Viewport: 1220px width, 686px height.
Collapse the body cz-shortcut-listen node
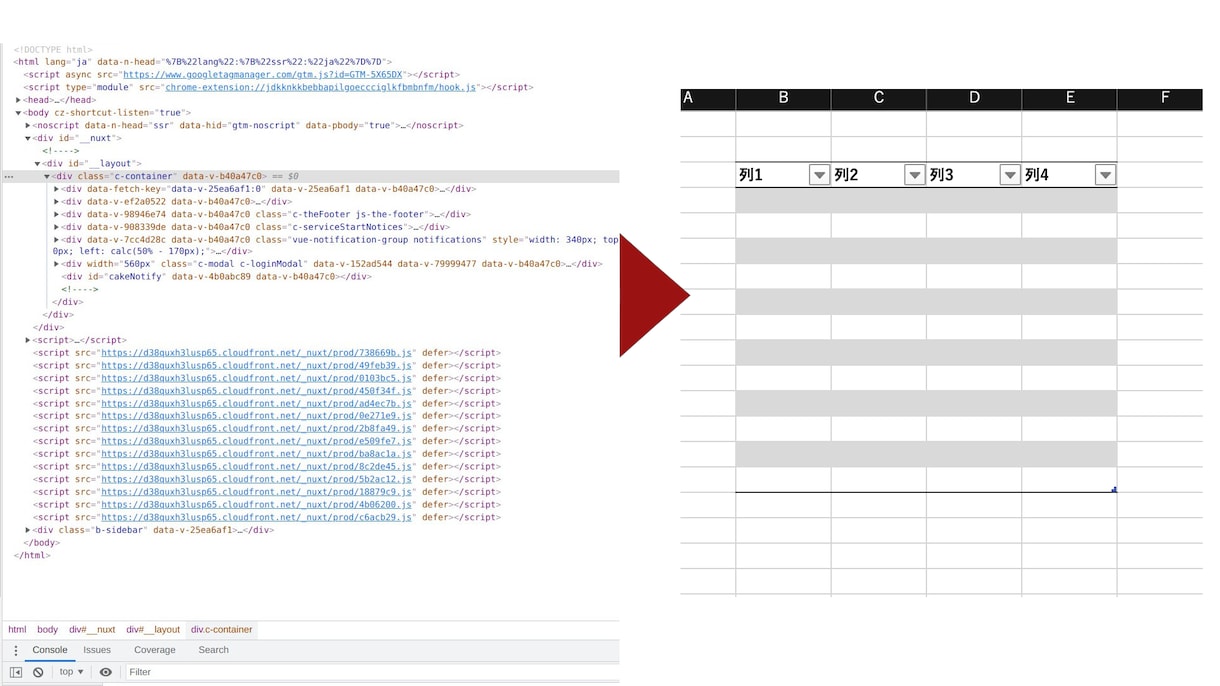point(19,113)
